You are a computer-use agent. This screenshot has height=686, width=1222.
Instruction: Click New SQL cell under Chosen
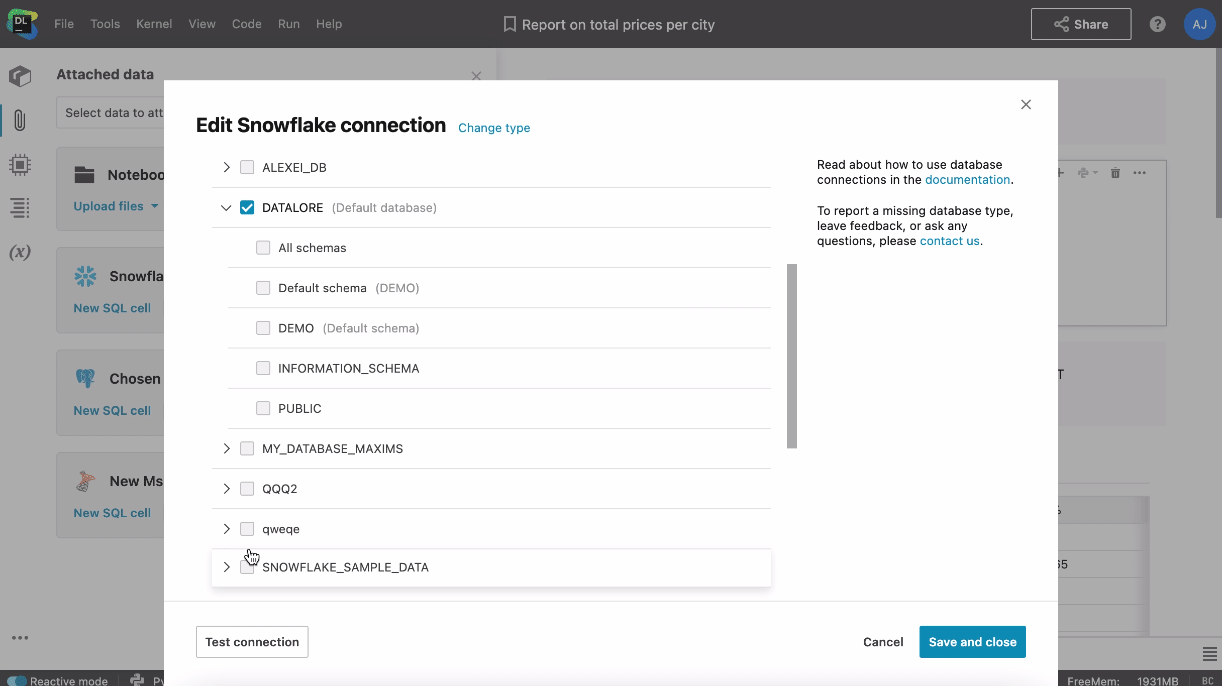click(x=112, y=410)
